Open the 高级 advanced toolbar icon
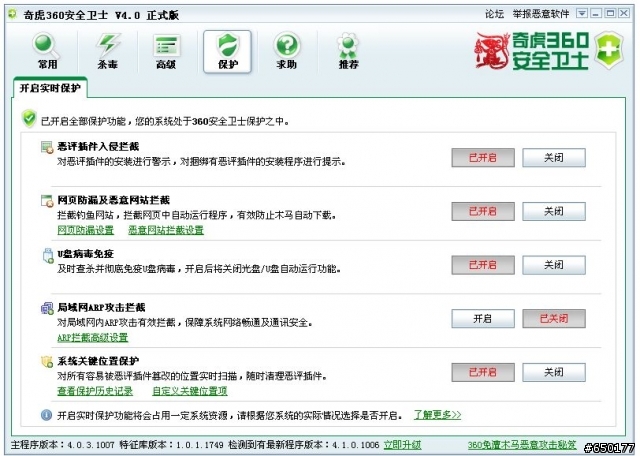This screenshot has width=640, height=456. click(166, 51)
